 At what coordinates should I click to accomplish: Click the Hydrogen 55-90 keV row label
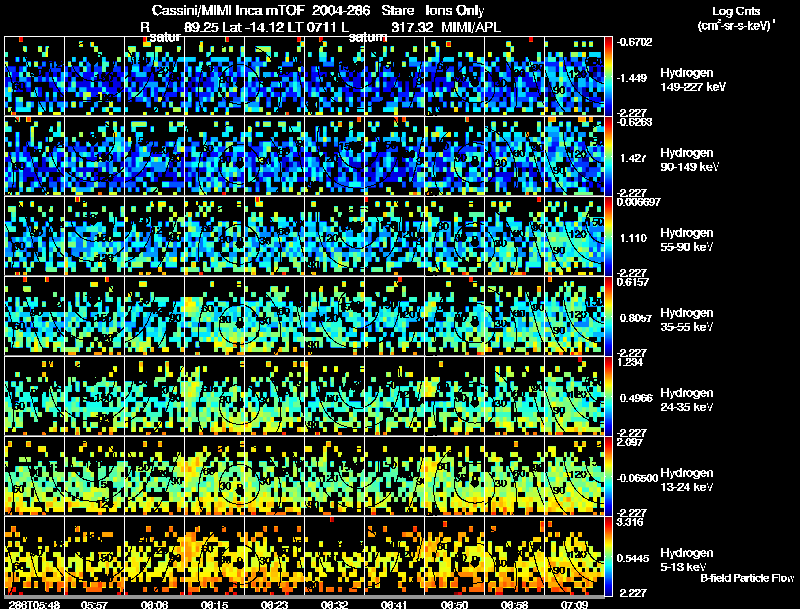pos(687,240)
